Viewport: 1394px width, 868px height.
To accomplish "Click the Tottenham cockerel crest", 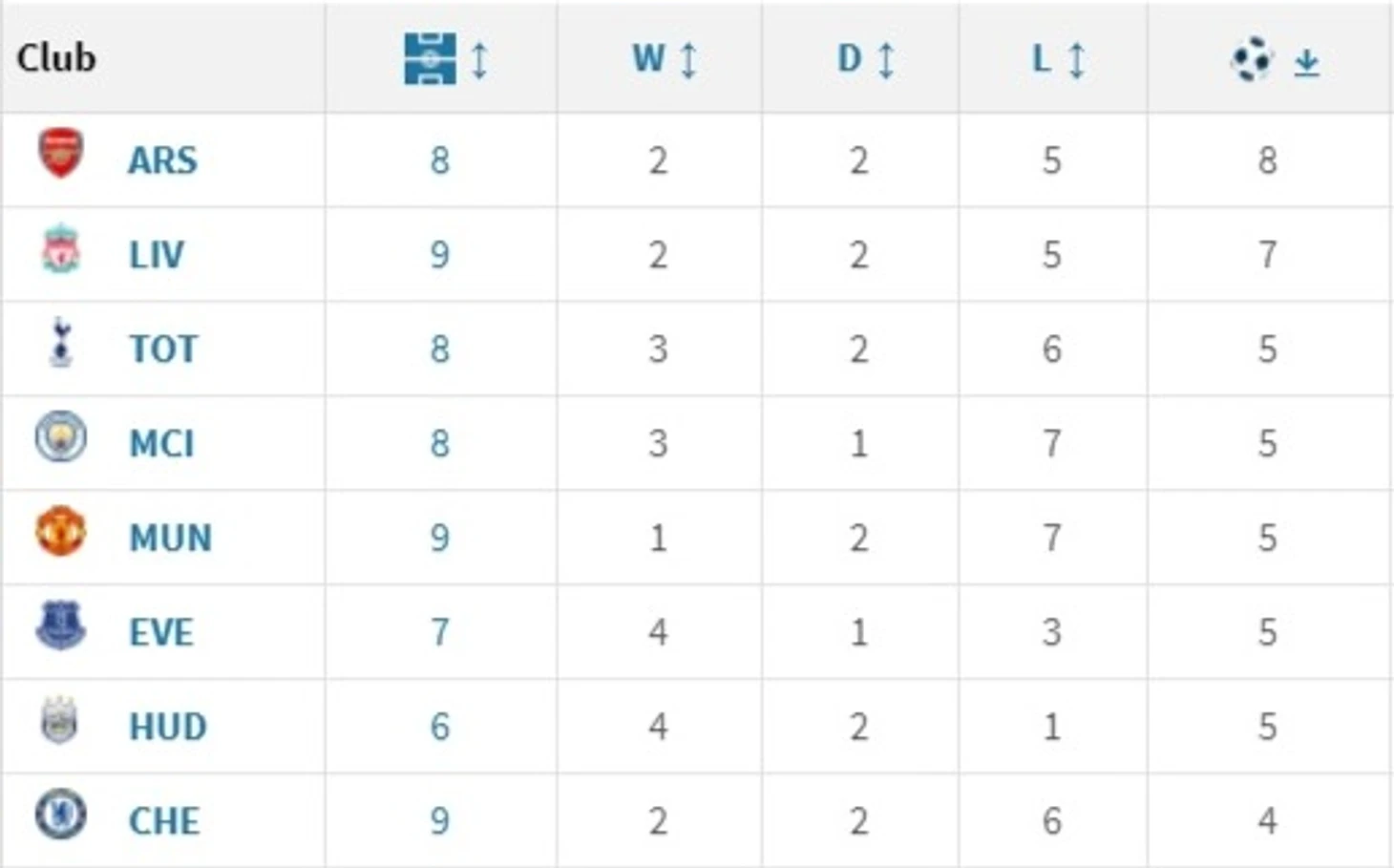I will click(60, 343).
